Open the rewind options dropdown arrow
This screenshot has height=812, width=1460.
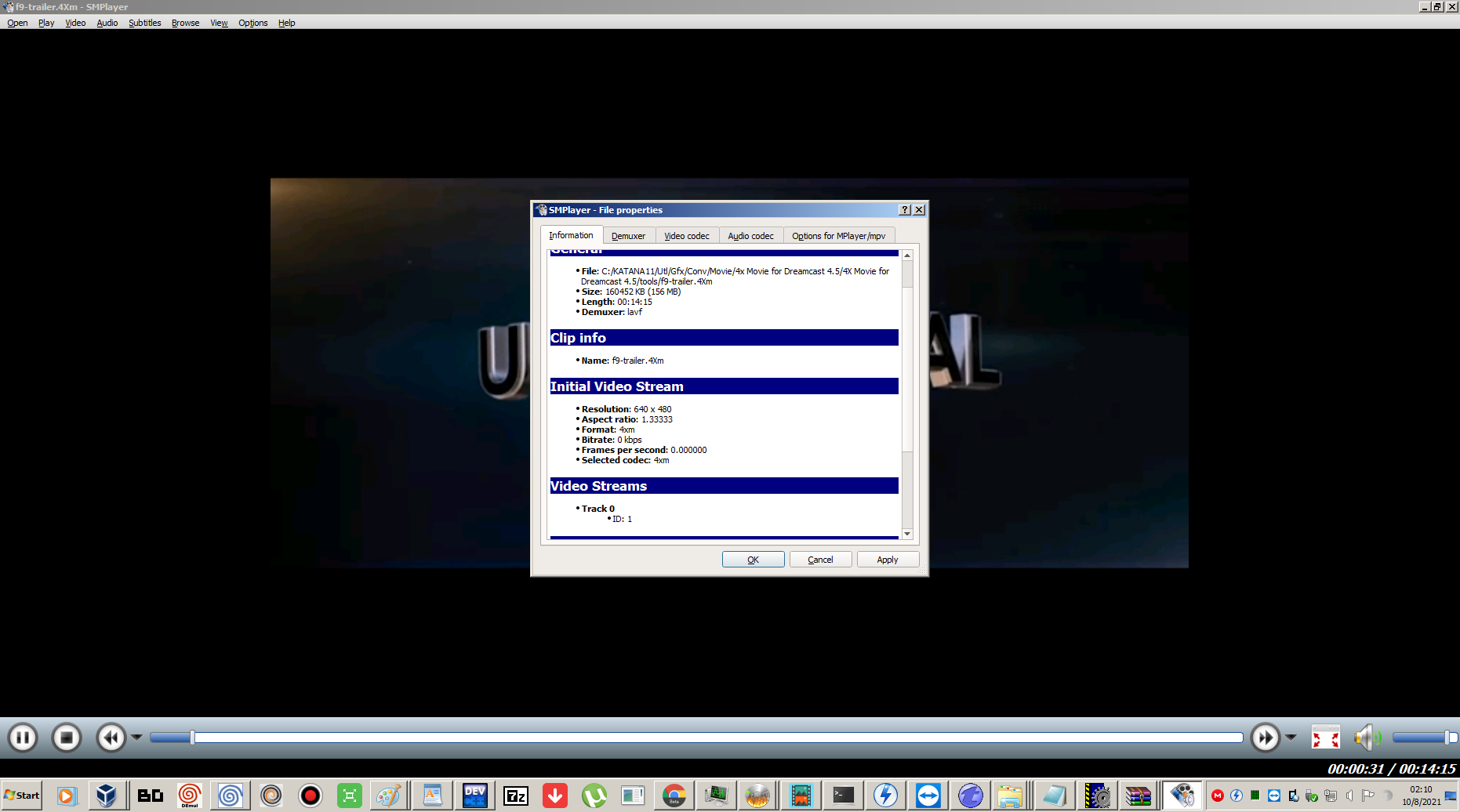(136, 738)
